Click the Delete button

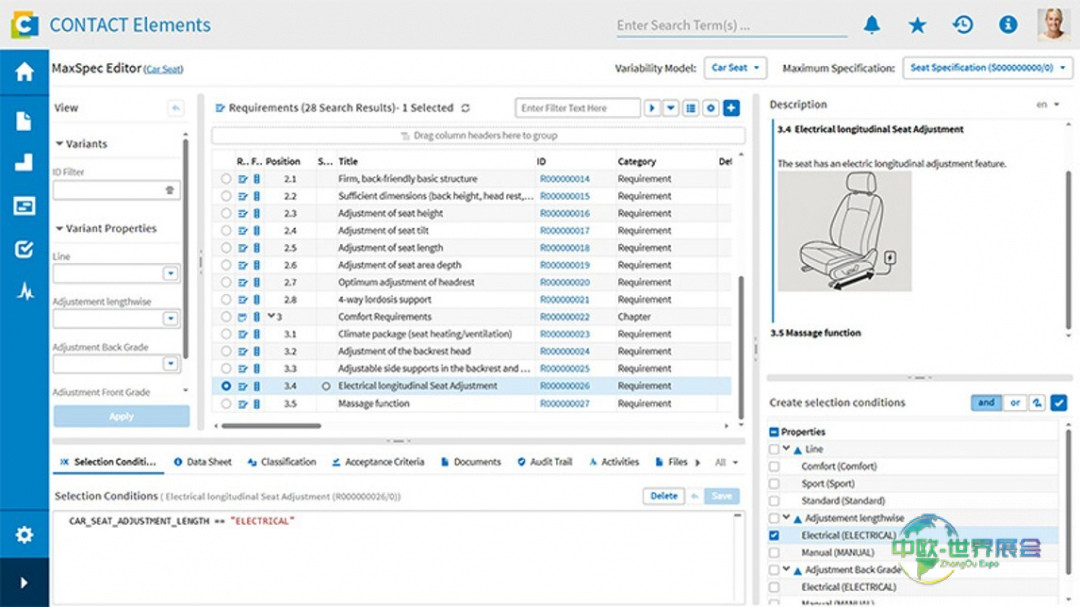click(663, 496)
